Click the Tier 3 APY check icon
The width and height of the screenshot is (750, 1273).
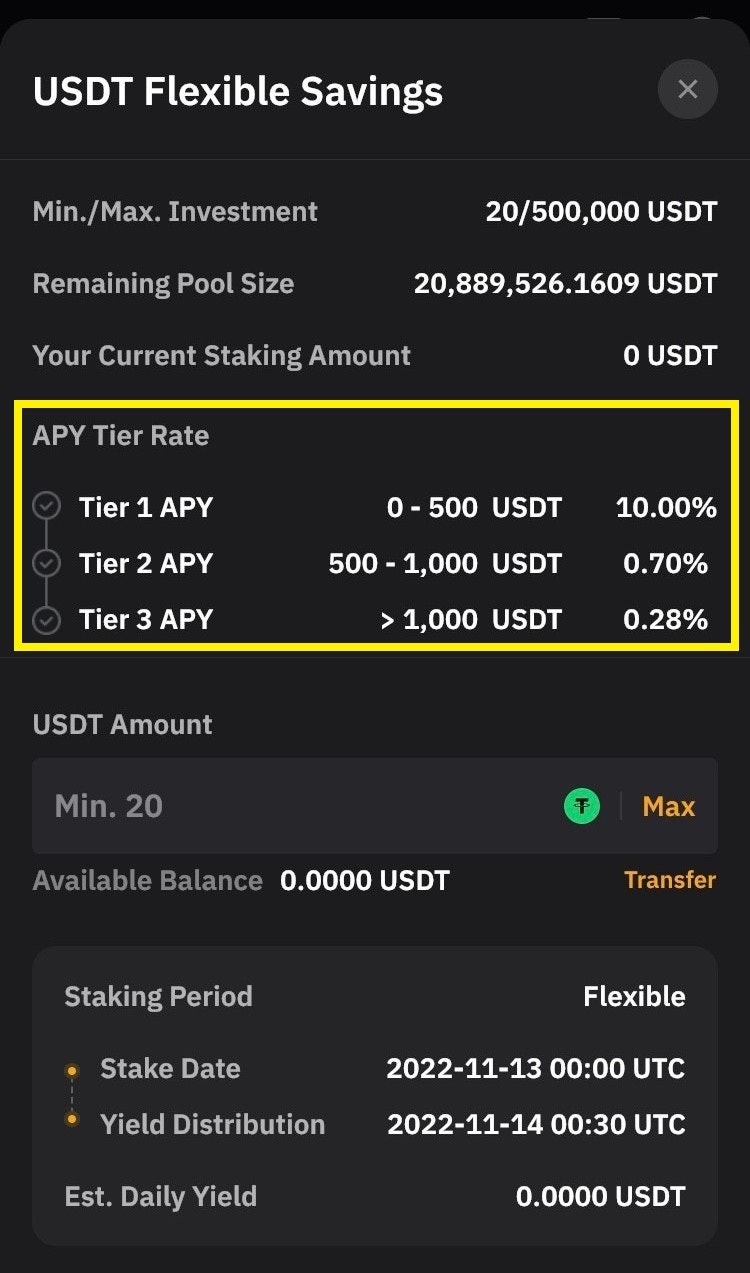[46, 620]
